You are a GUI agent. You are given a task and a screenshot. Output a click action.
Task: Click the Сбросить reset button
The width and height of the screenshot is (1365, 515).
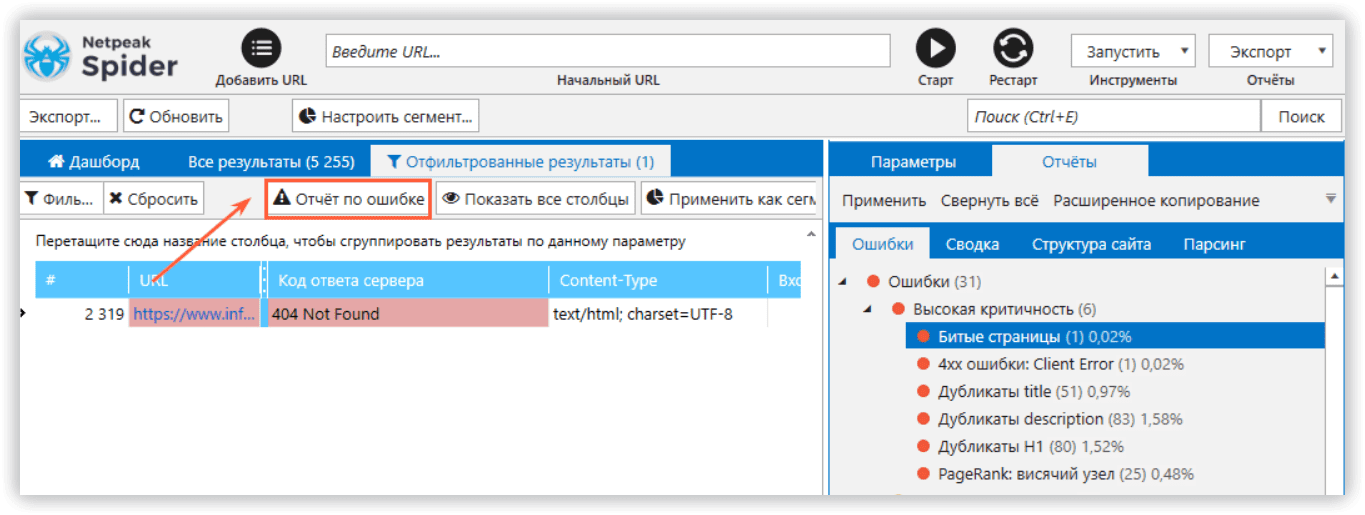click(154, 199)
